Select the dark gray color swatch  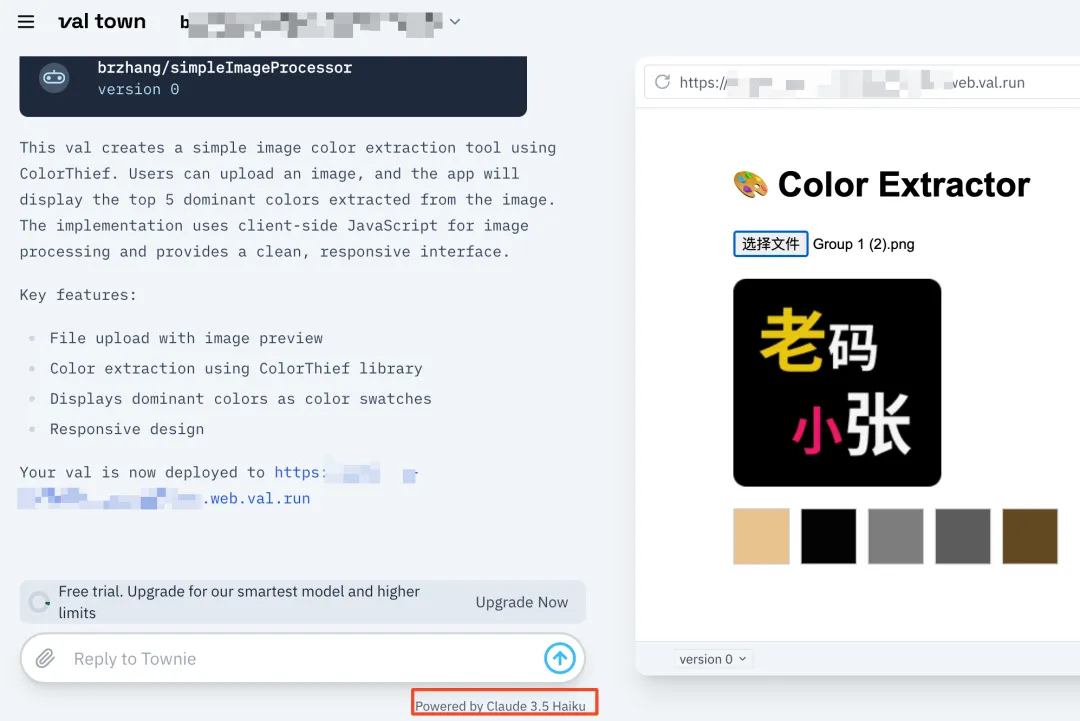tap(963, 536)
